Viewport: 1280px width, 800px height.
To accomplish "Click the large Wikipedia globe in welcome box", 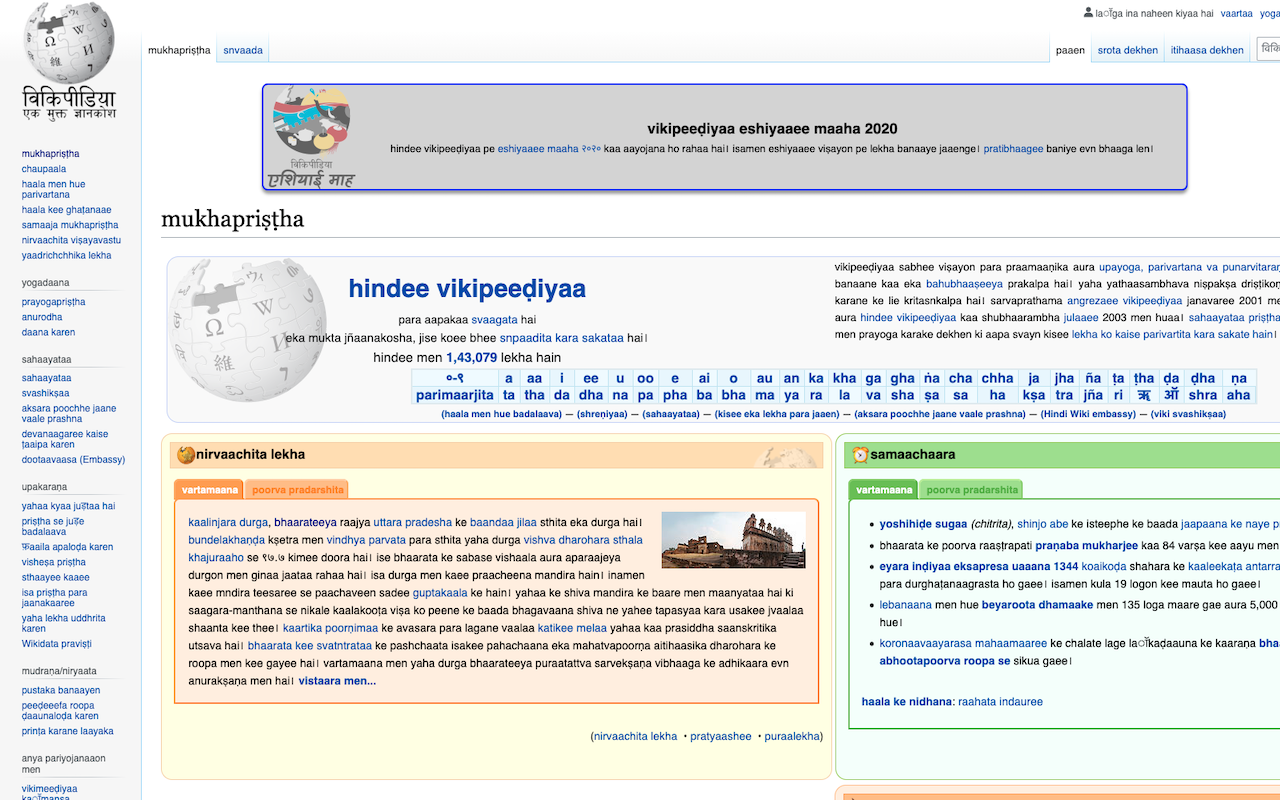I will pyautogui.click(x=246, y=330).
